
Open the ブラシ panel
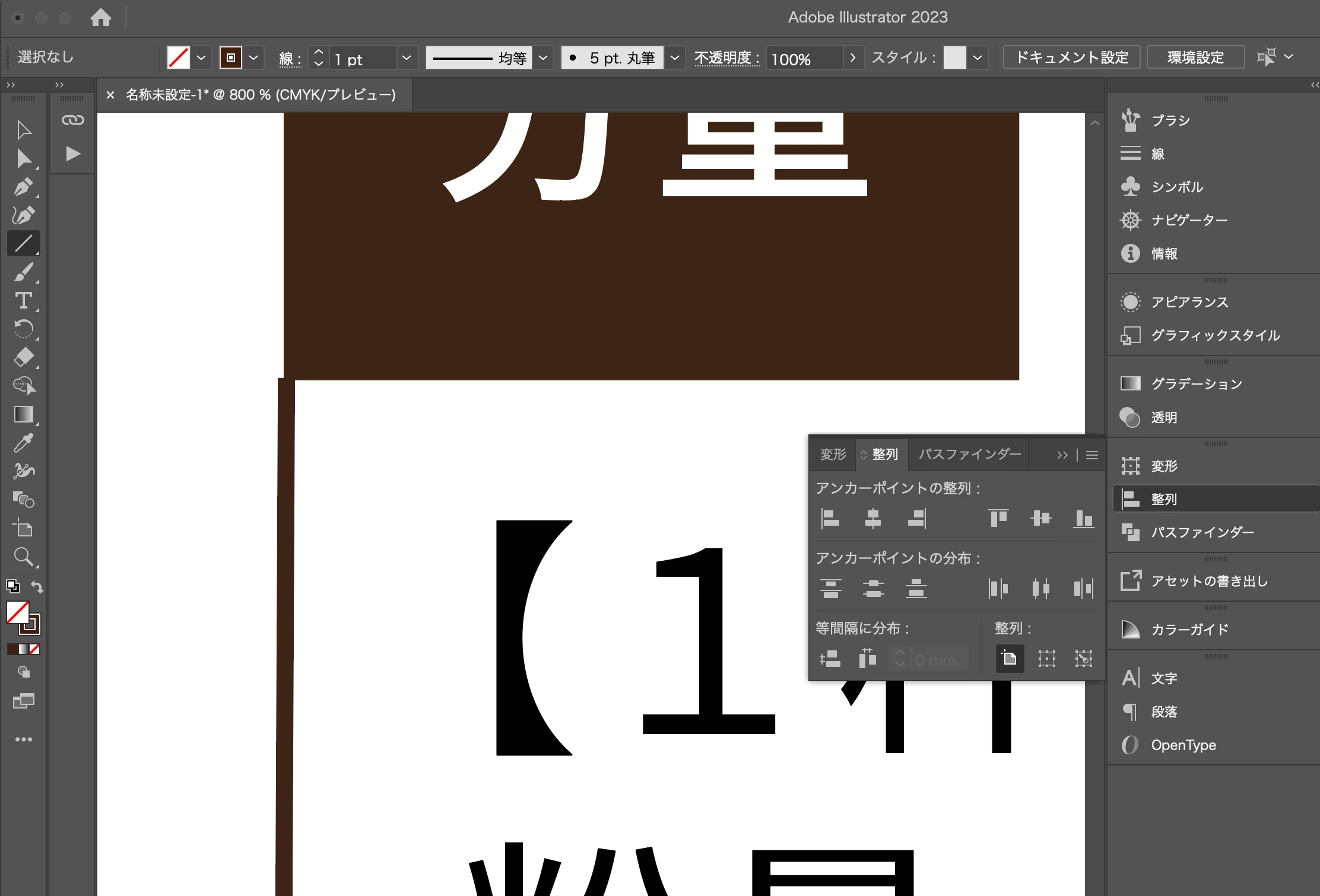1169,120
